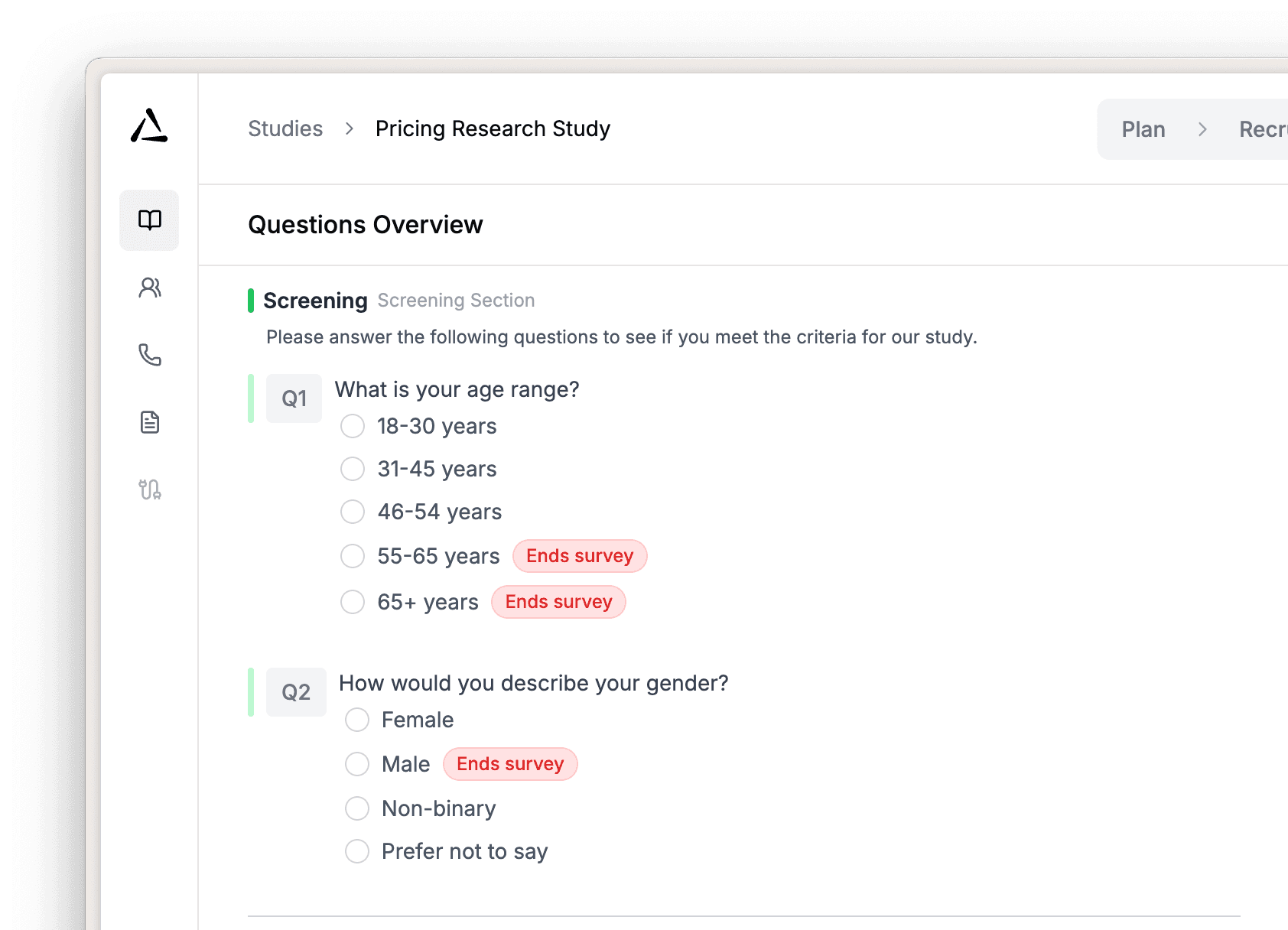The image size is (1288, 930).
Task: Switch to the Plan step
Action: (1143, 129)
